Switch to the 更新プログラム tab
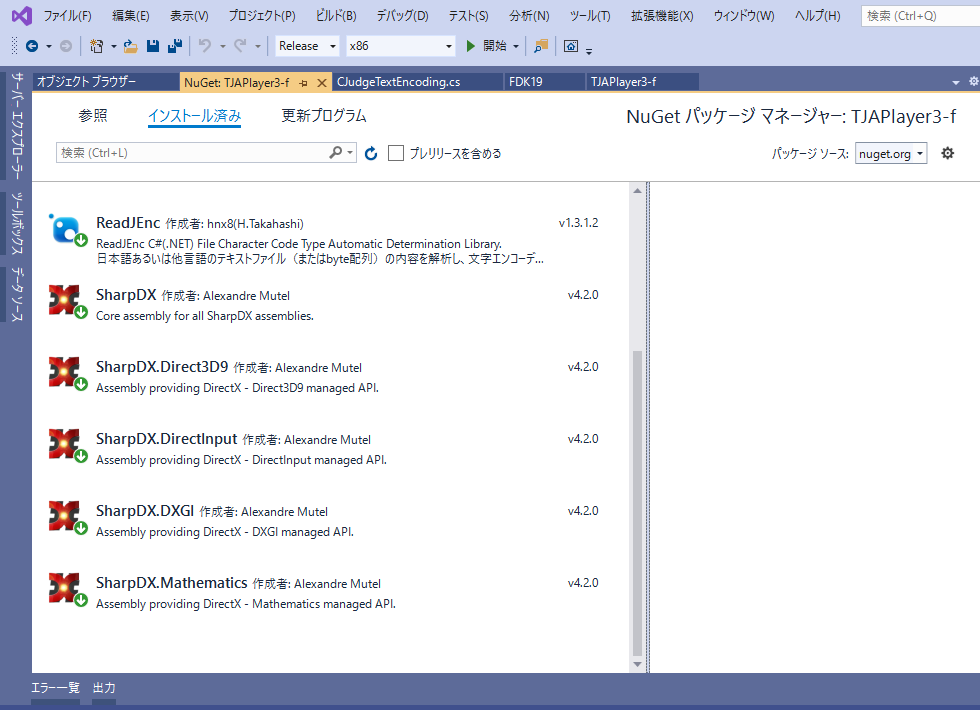This screenshot has width=980, height=710. pos(322,115)
